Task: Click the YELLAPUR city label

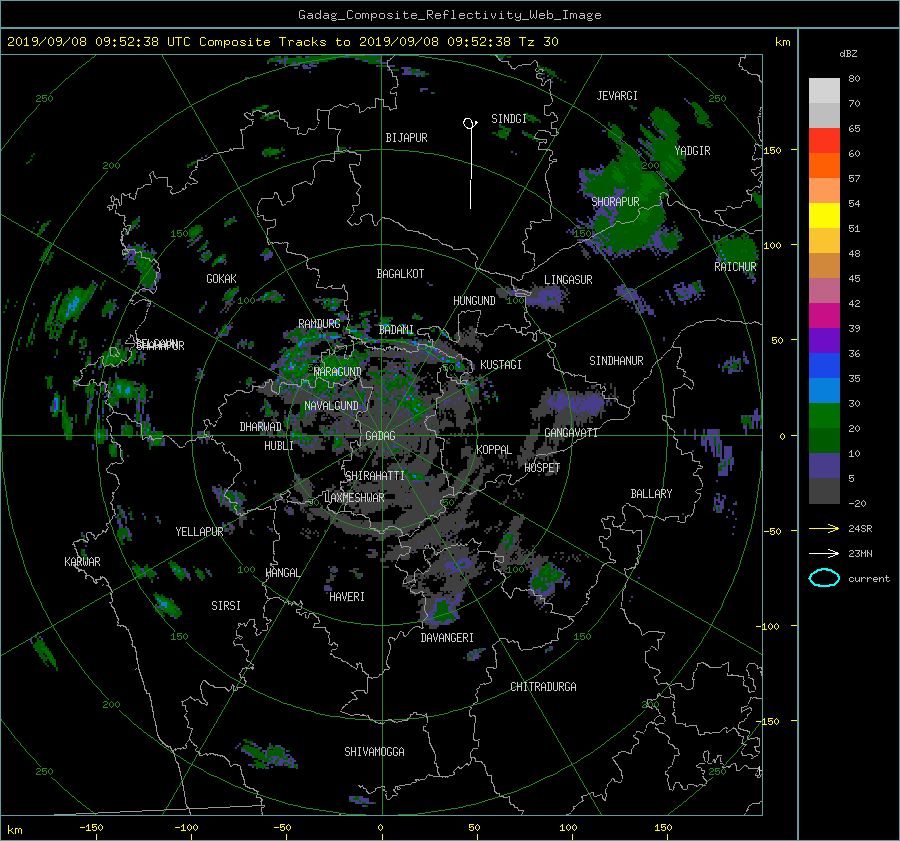Action: tap(199, 532)
